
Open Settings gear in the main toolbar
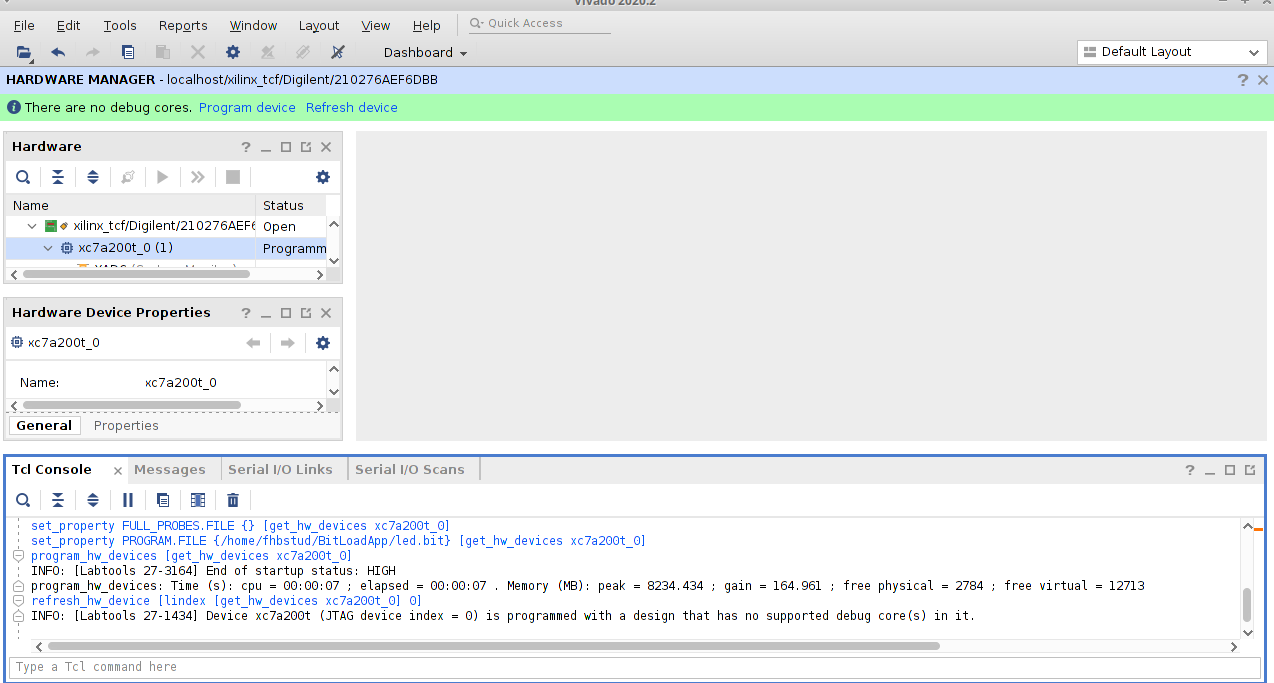[233, 52]
